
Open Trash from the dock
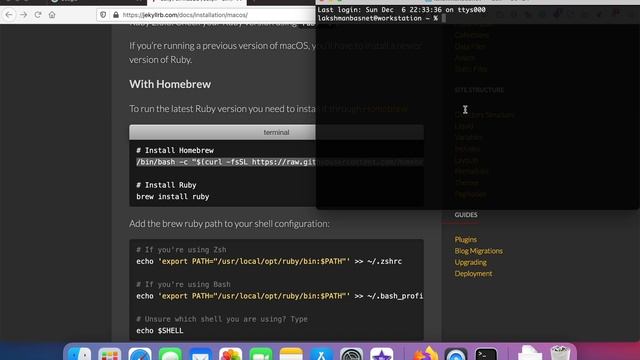560,353
